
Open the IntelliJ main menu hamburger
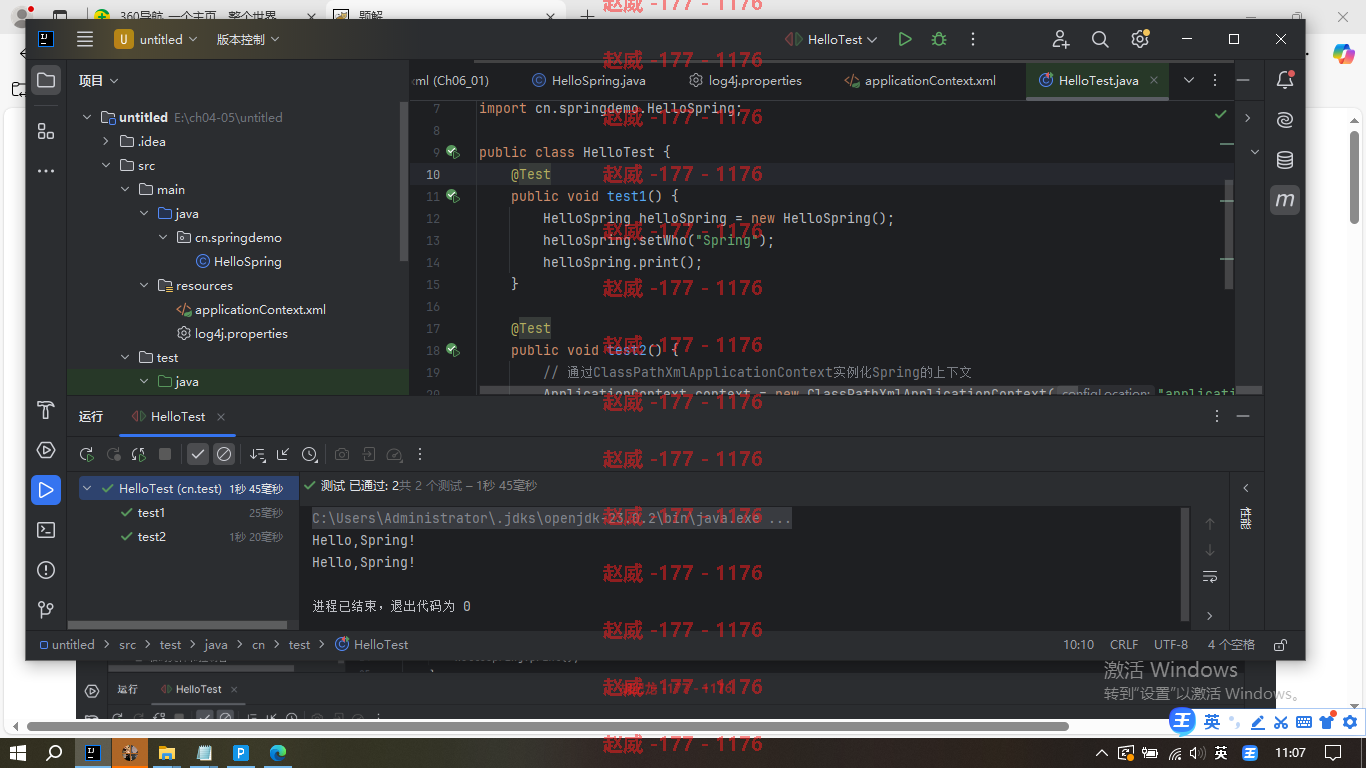point(85,39)
